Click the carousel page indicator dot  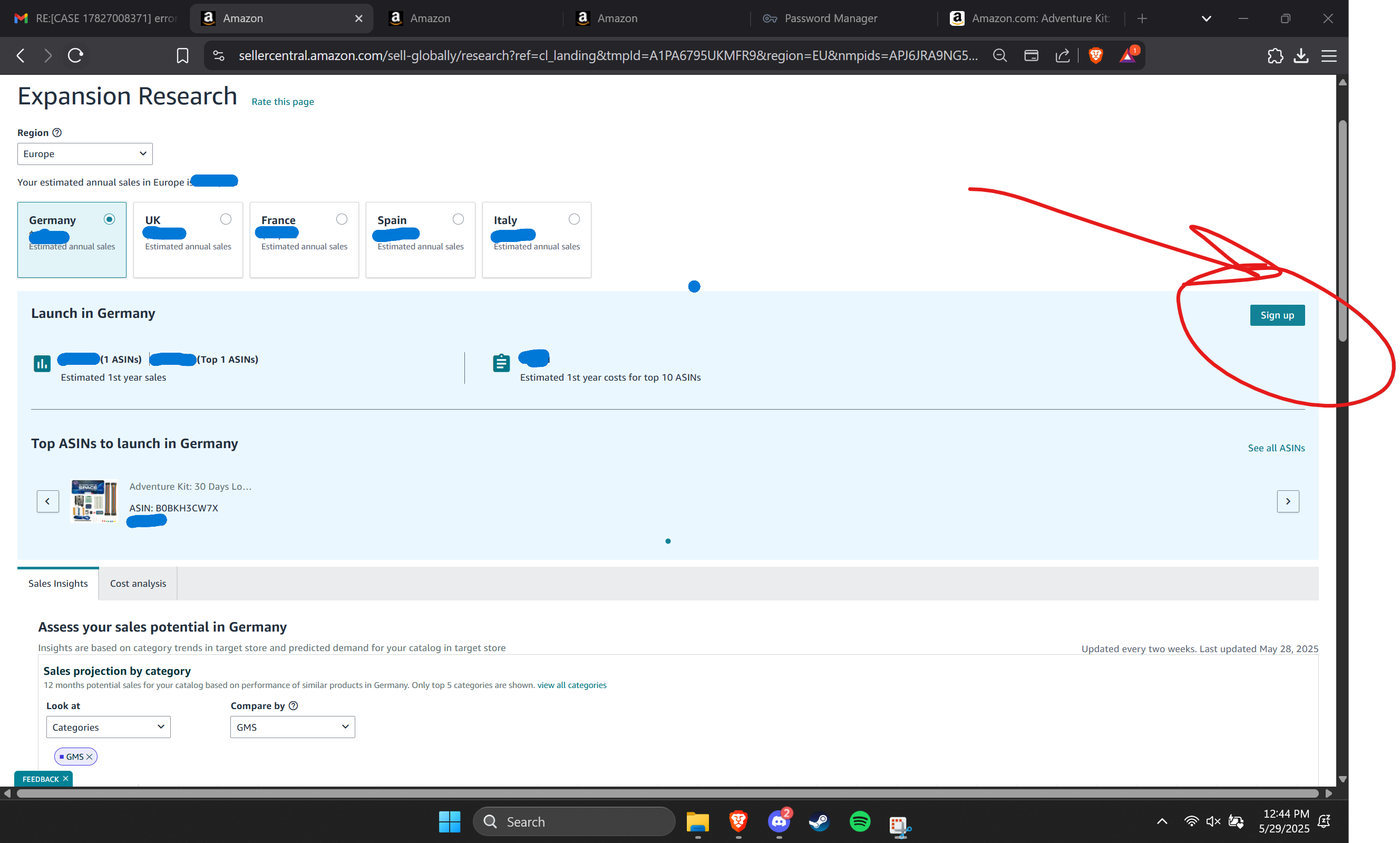click(x=668, y=541)
